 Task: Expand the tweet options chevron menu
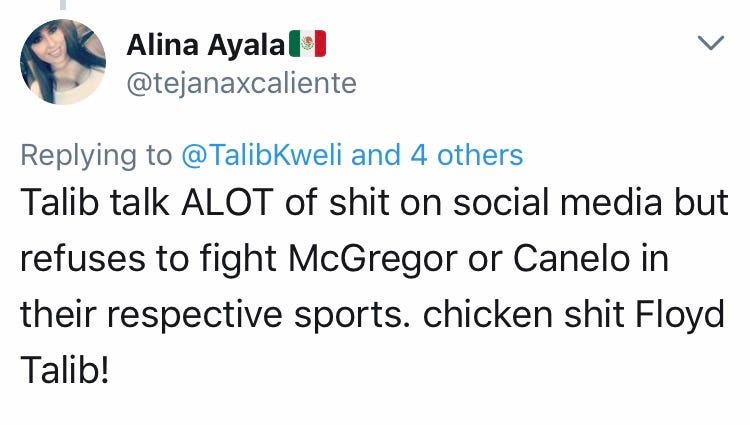(x=709, y=44)
